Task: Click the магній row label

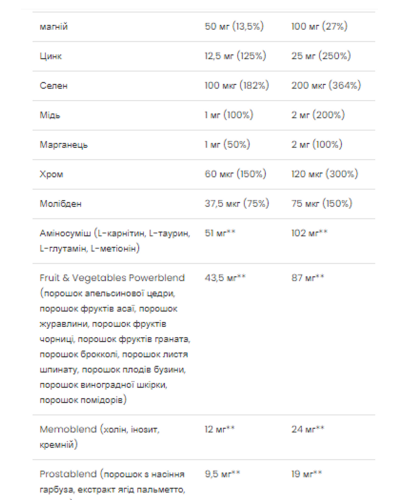Action: click(x=54, y=27)
